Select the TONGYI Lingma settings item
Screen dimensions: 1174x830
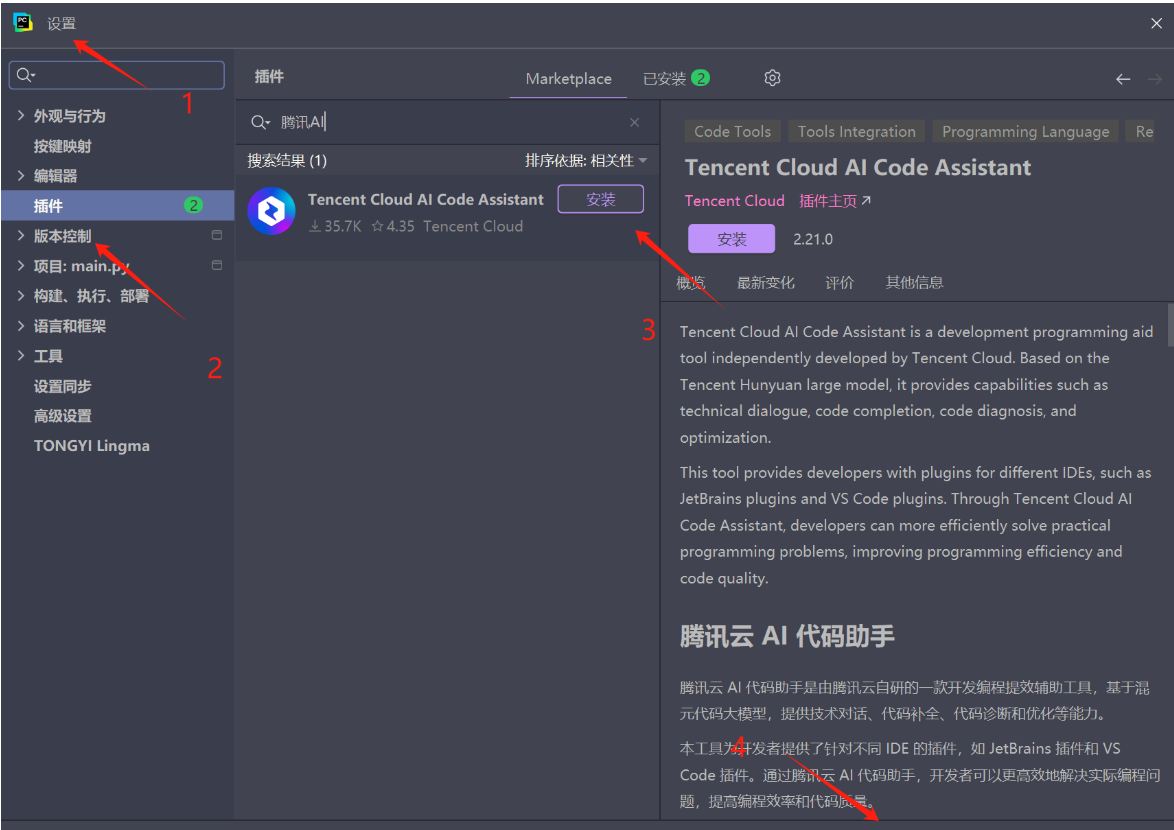click(91, 445)
